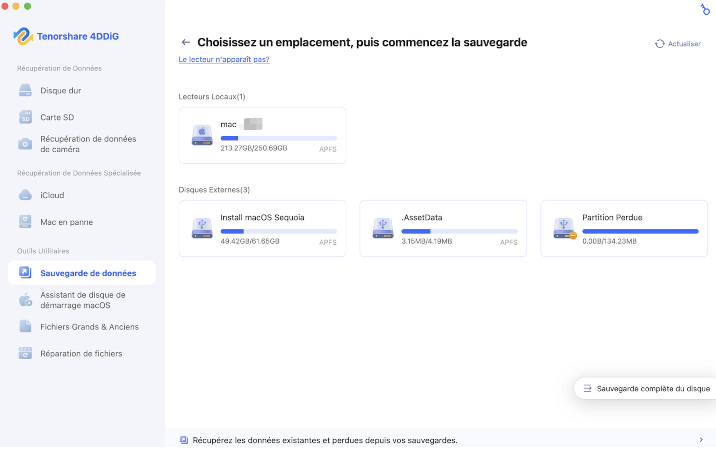Open "Le lecteur n'apparaît pas?" link
Screen dimensions: 716x450
click(x=223, y=60)
